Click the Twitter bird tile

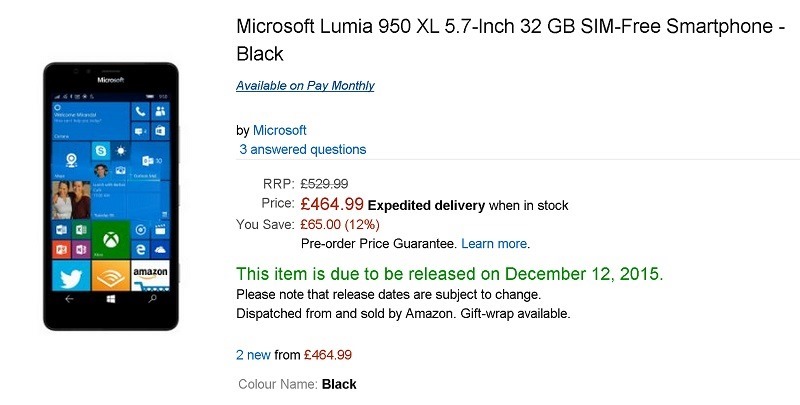[x=71, y=276]
